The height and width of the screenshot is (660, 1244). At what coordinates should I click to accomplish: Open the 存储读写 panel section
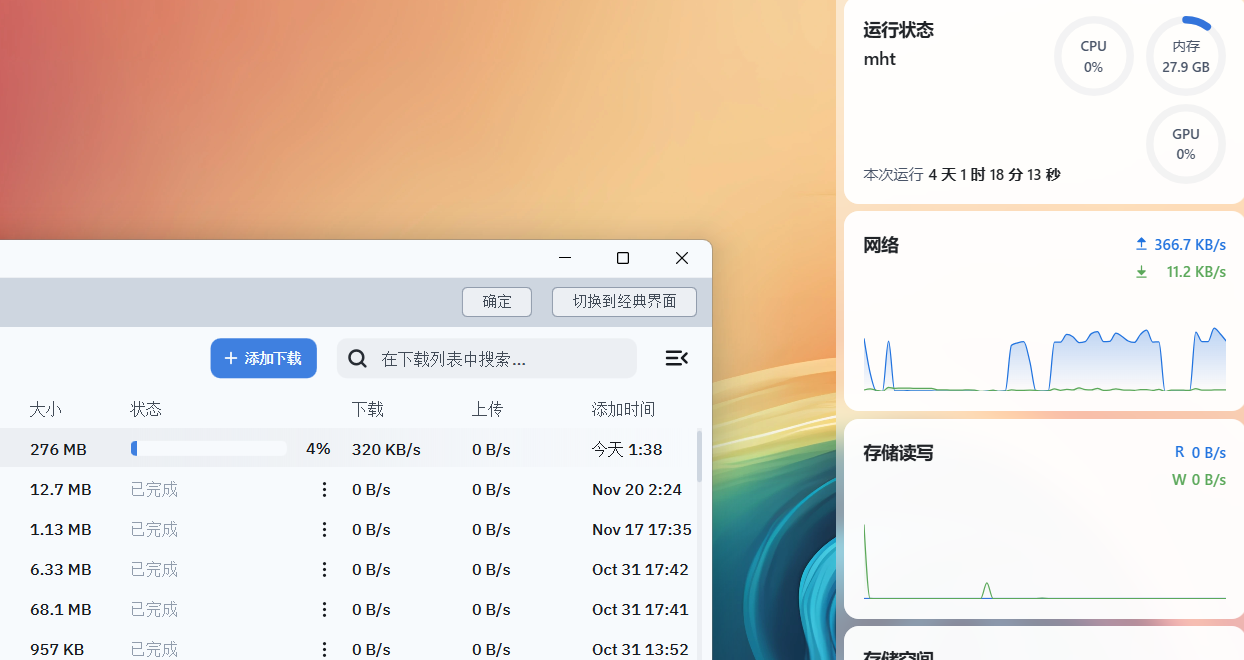[x=898, y=452]
